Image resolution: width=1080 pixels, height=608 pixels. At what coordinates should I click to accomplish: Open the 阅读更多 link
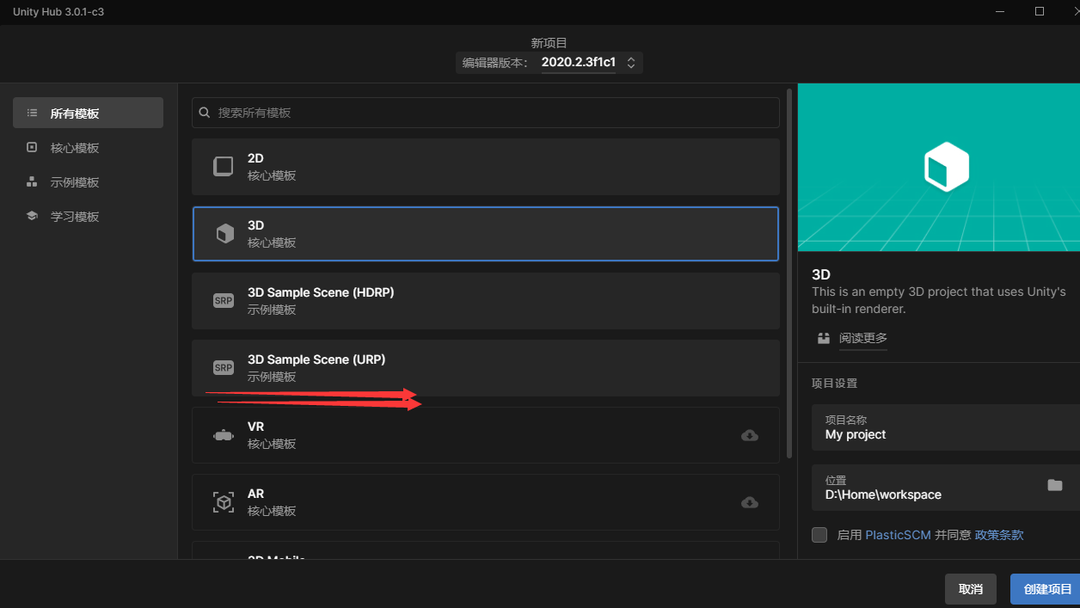tap(862, 338)
